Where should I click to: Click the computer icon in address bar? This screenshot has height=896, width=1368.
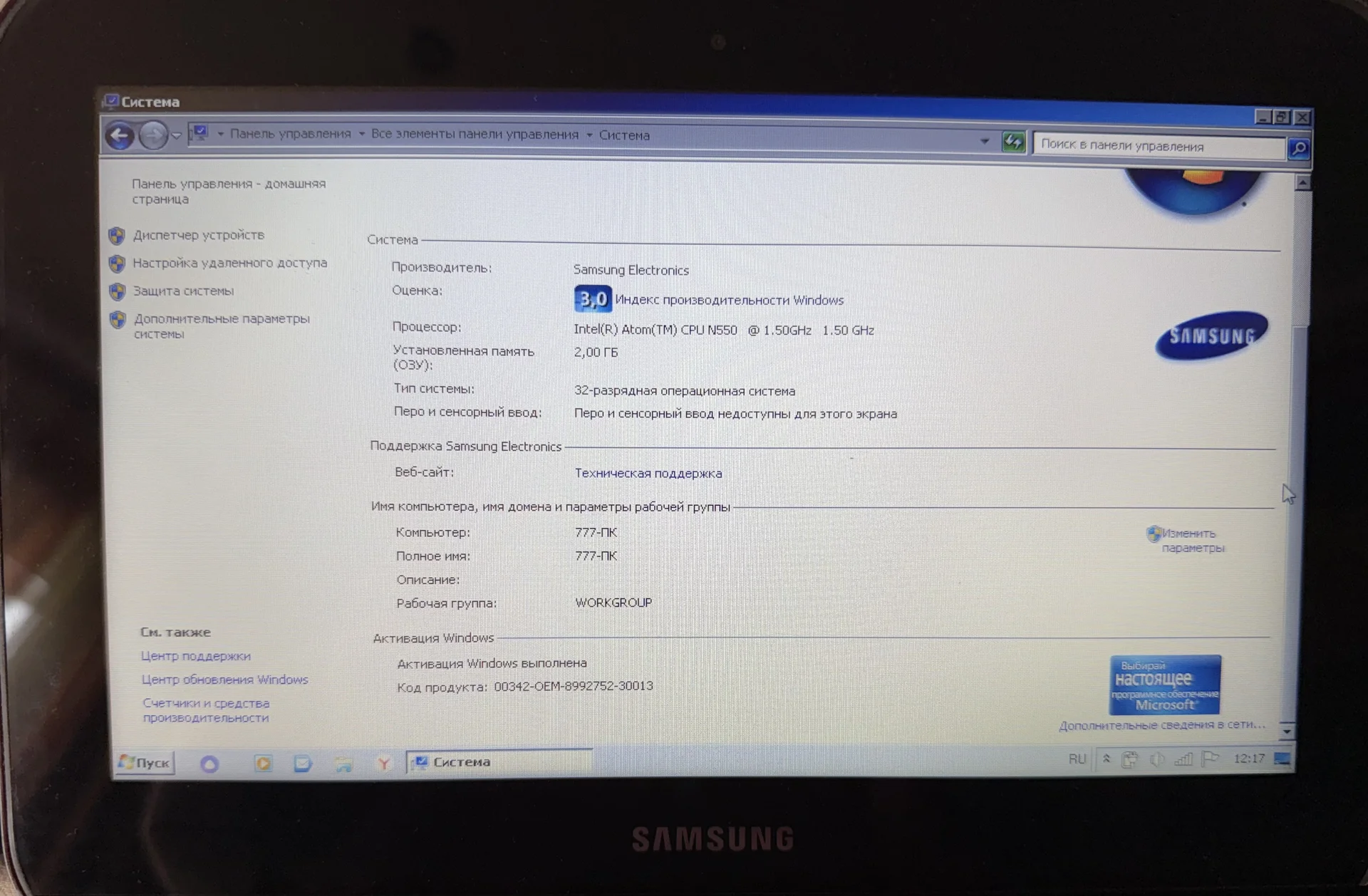pos(200,132)
